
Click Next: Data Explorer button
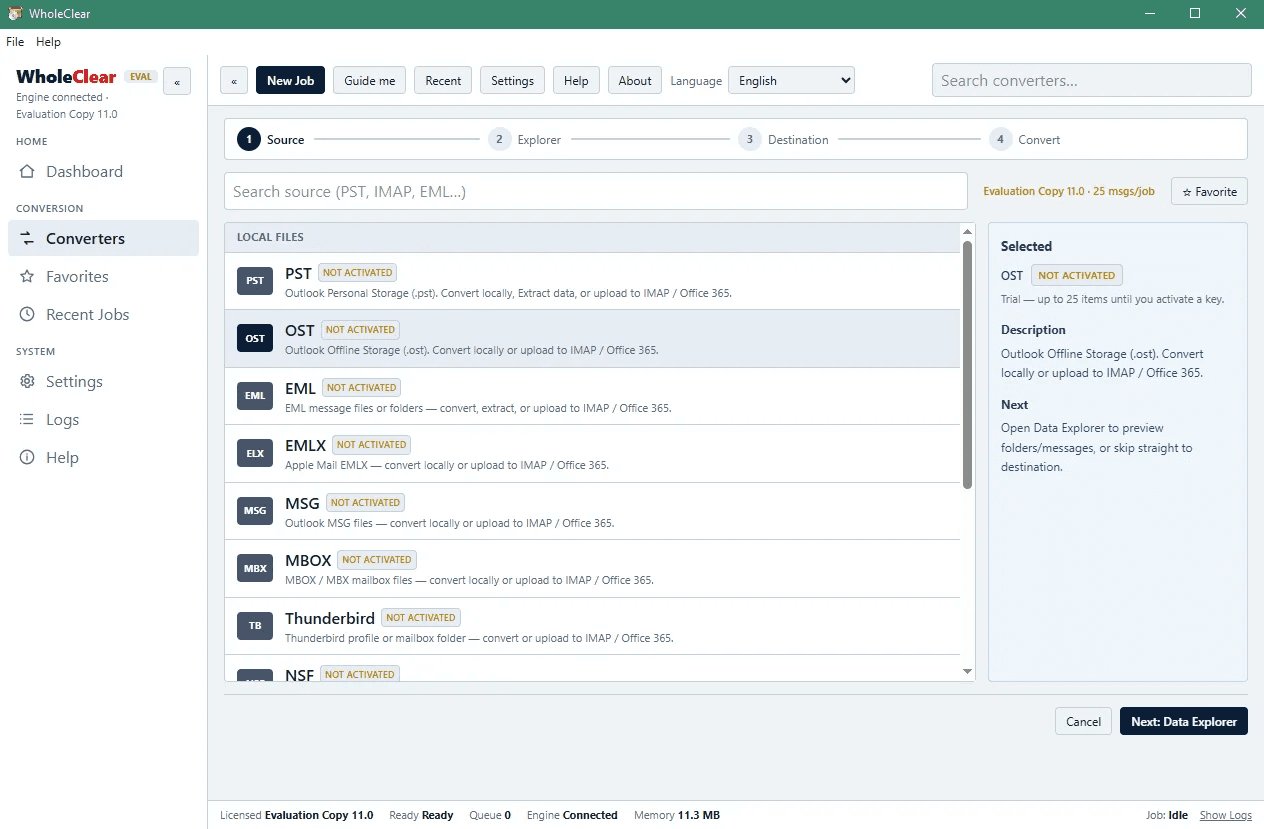[1184, 721]
